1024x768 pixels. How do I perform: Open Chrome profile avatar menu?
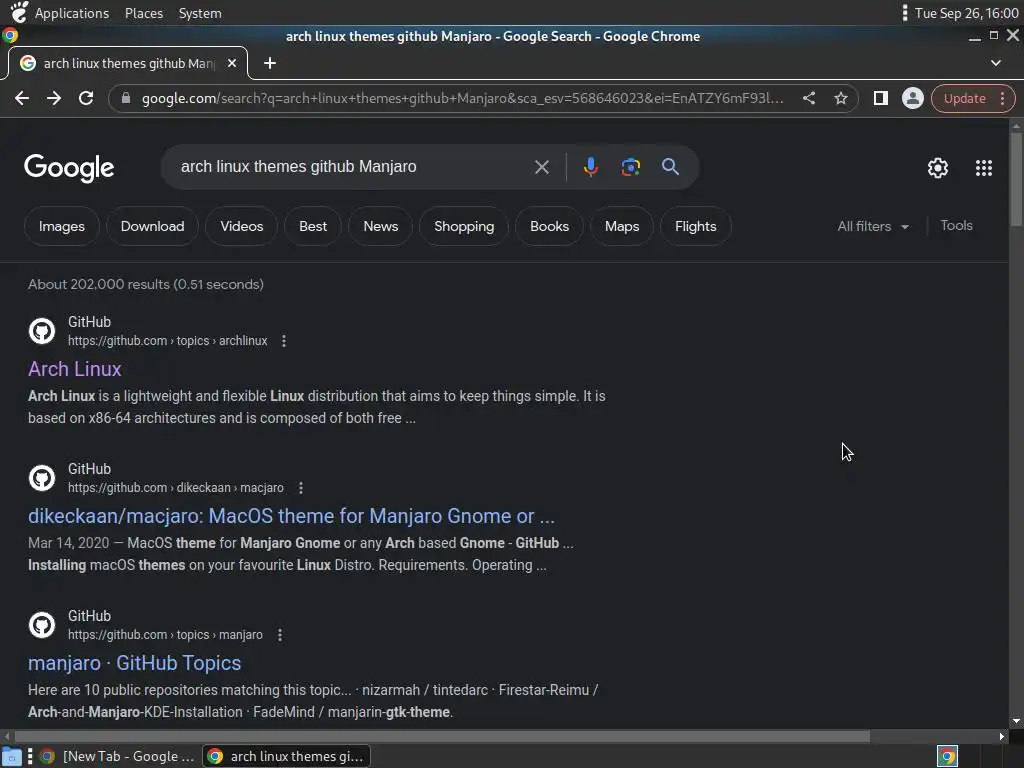coord(912,98)
